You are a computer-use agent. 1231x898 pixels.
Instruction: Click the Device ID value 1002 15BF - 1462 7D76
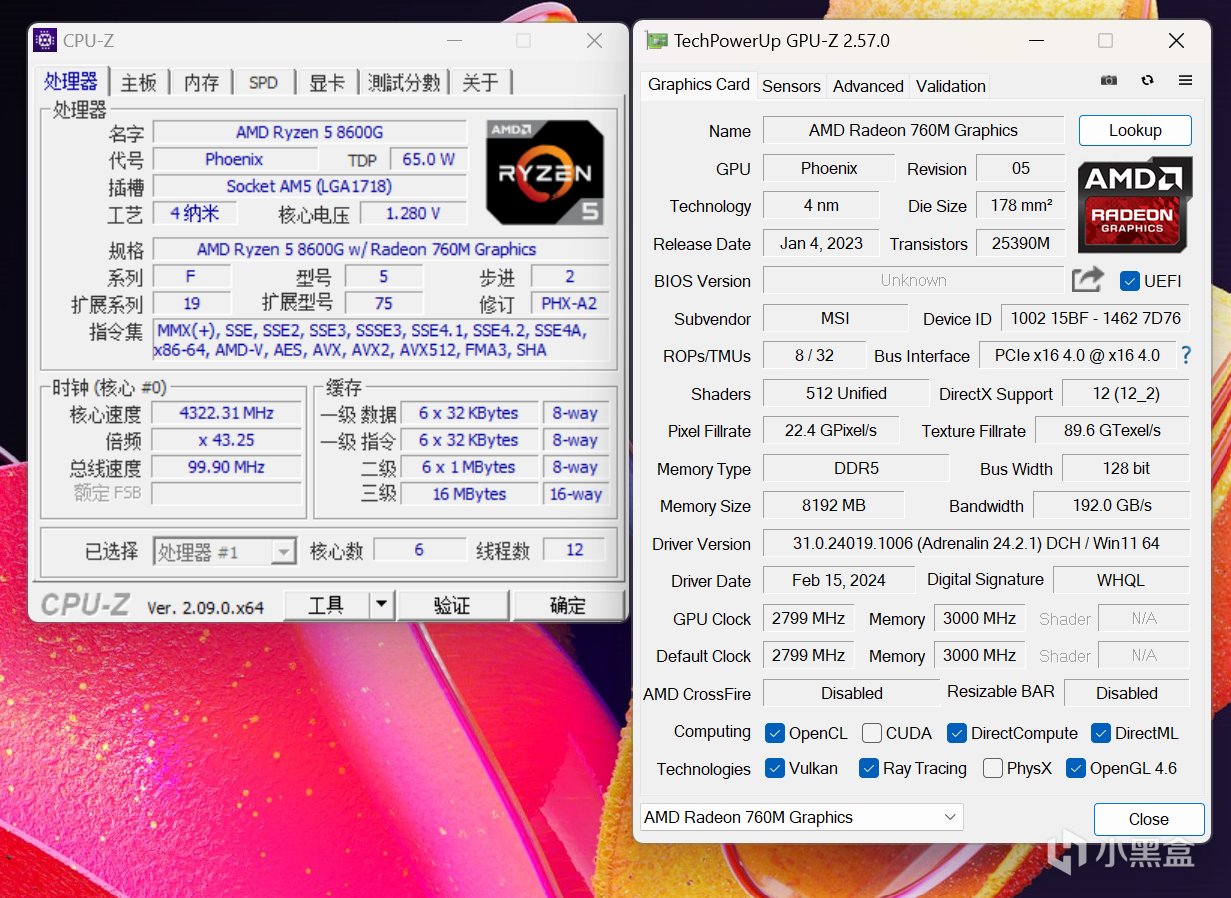point(1095,318)
